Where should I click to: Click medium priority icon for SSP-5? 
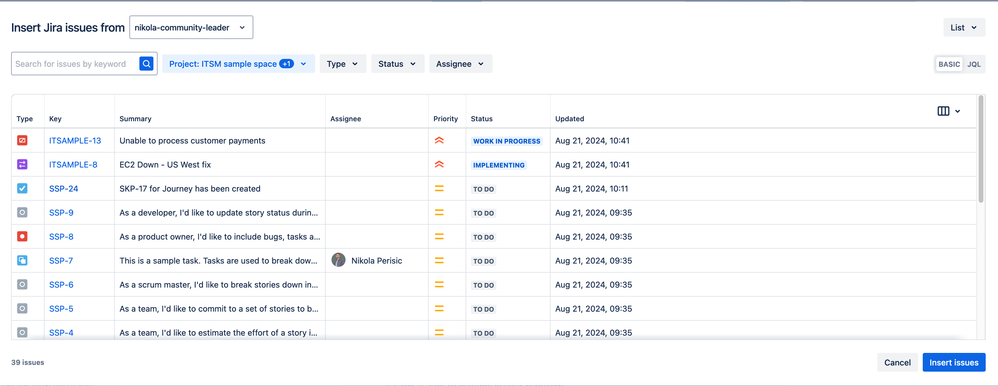[x=439, y=309]
